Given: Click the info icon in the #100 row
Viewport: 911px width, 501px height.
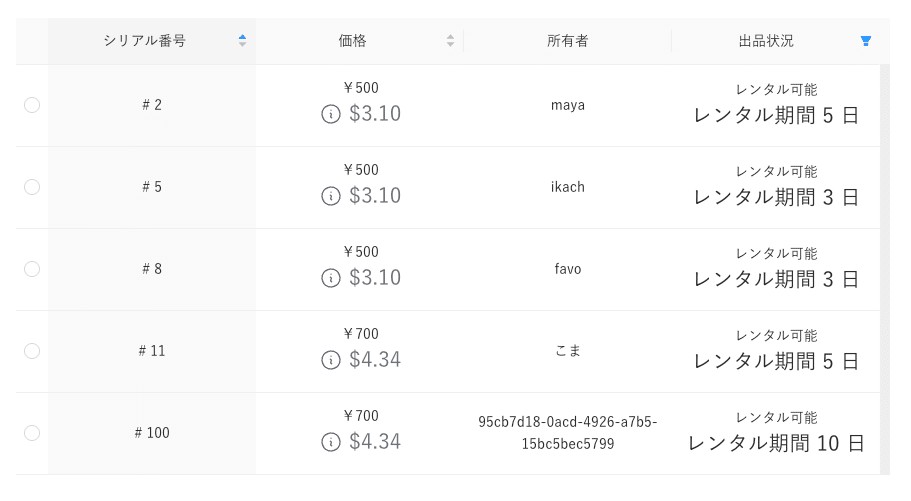Looking at the screenshot, I should 331,442.
